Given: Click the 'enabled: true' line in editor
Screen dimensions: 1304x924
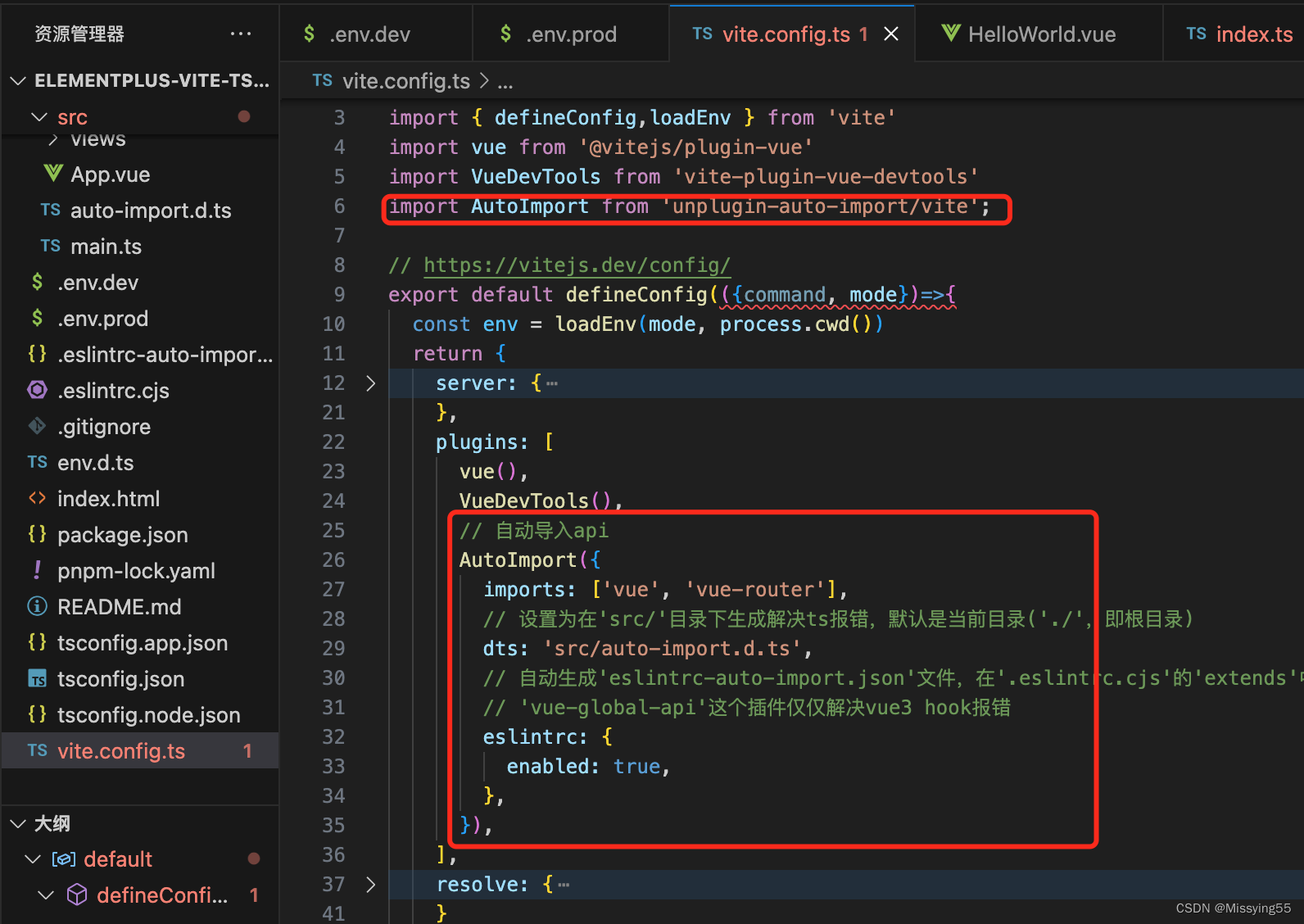Looking at the screenshot, I should [588, 767].
